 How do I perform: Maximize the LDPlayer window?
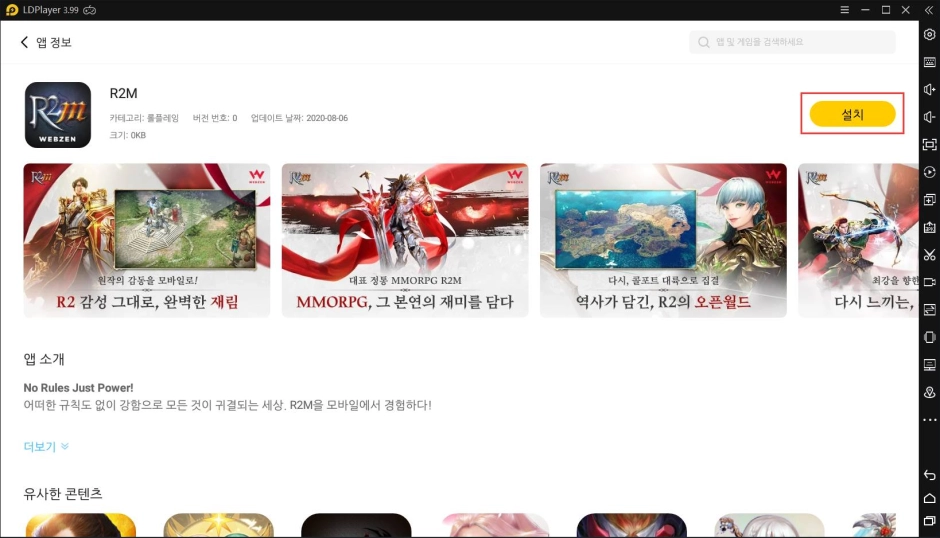pyautogui.click(x=885, y=10)
